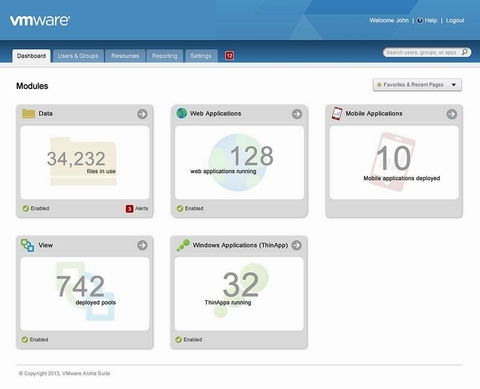Screen dimensions: 480x389
Task: Click the 742 deployed pools tile
Action: [x=85, y=294]
